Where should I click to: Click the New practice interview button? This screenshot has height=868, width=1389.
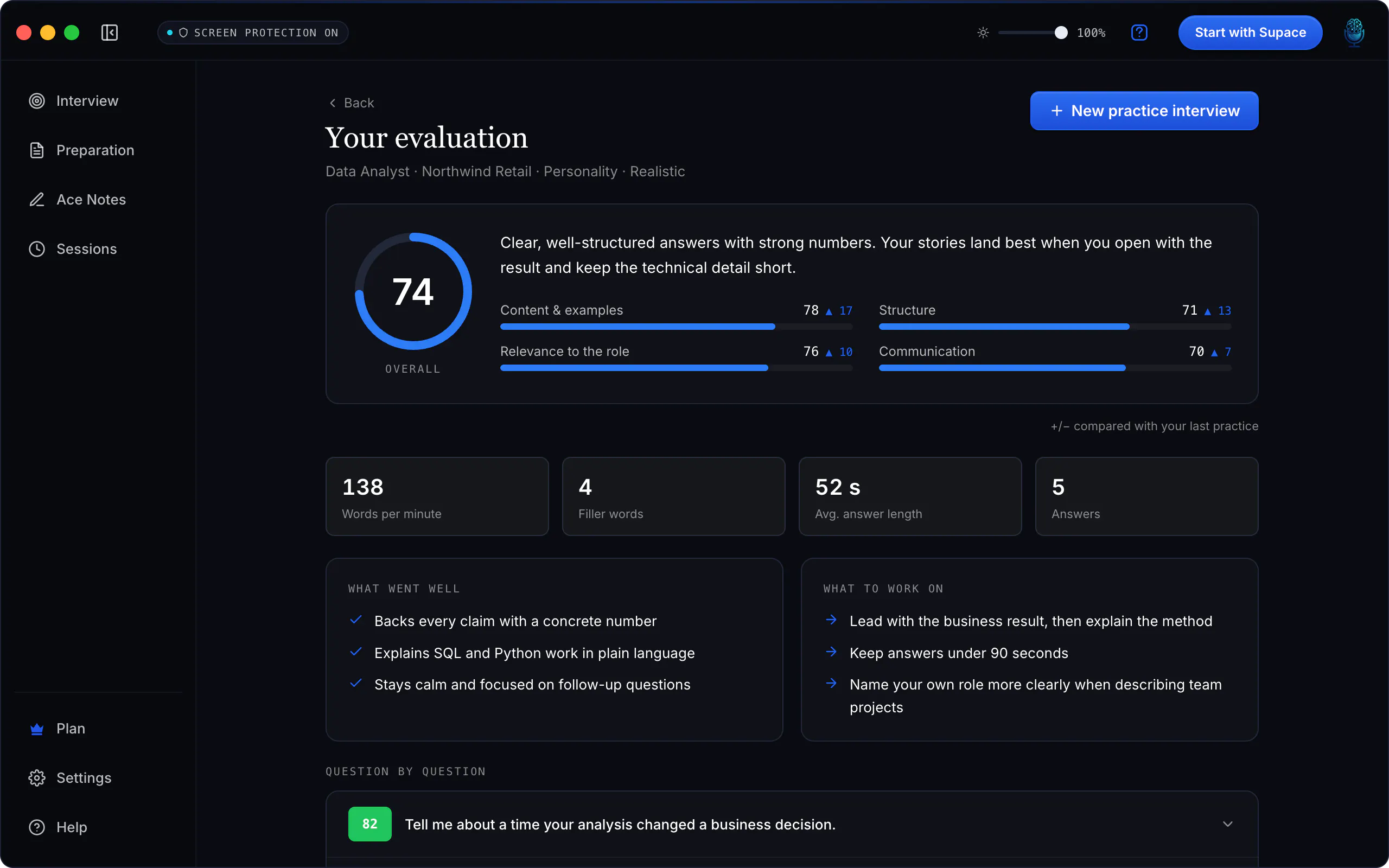tap(1144, 111)
